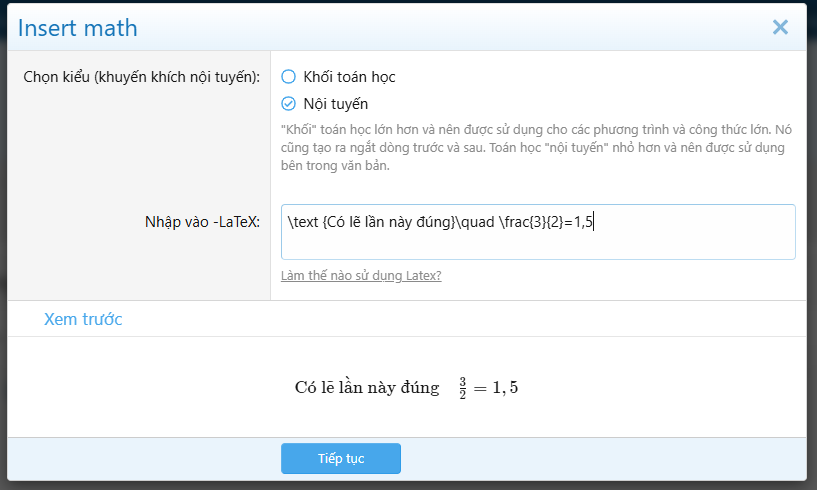Select the Nội tuyến radio button

point(289,103)
